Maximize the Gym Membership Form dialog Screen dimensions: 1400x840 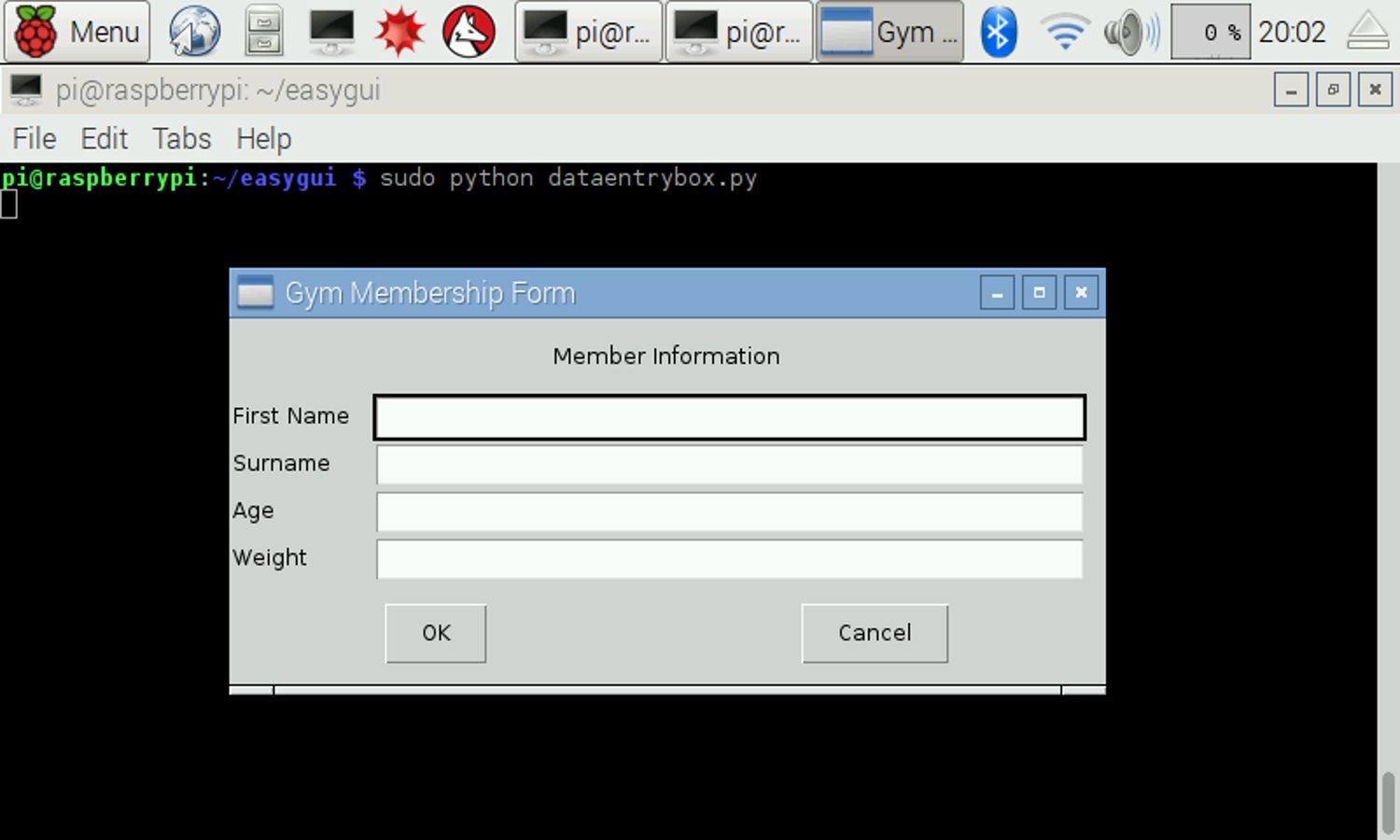pyautogui.click(x=1039, y=292)
